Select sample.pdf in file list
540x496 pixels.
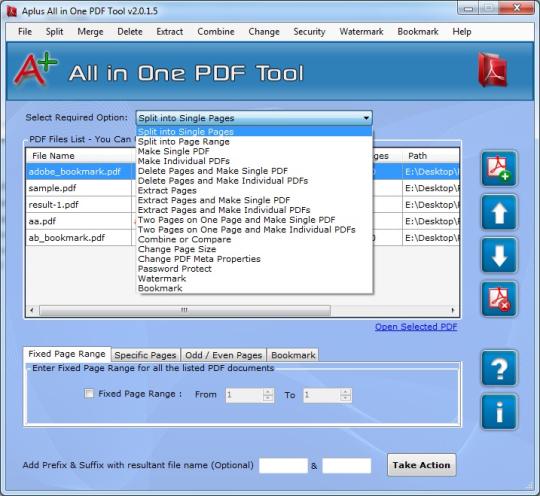click(52, 188)
